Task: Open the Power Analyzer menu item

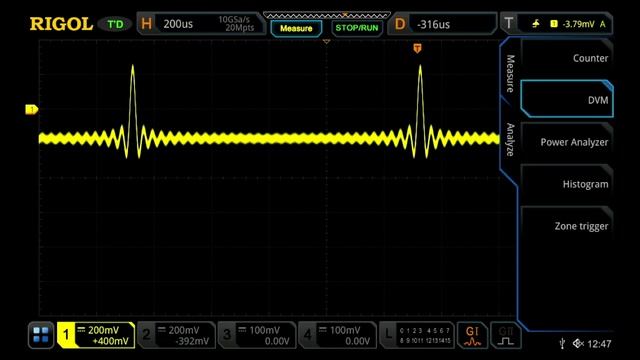Action: click(x=567, y=142)
